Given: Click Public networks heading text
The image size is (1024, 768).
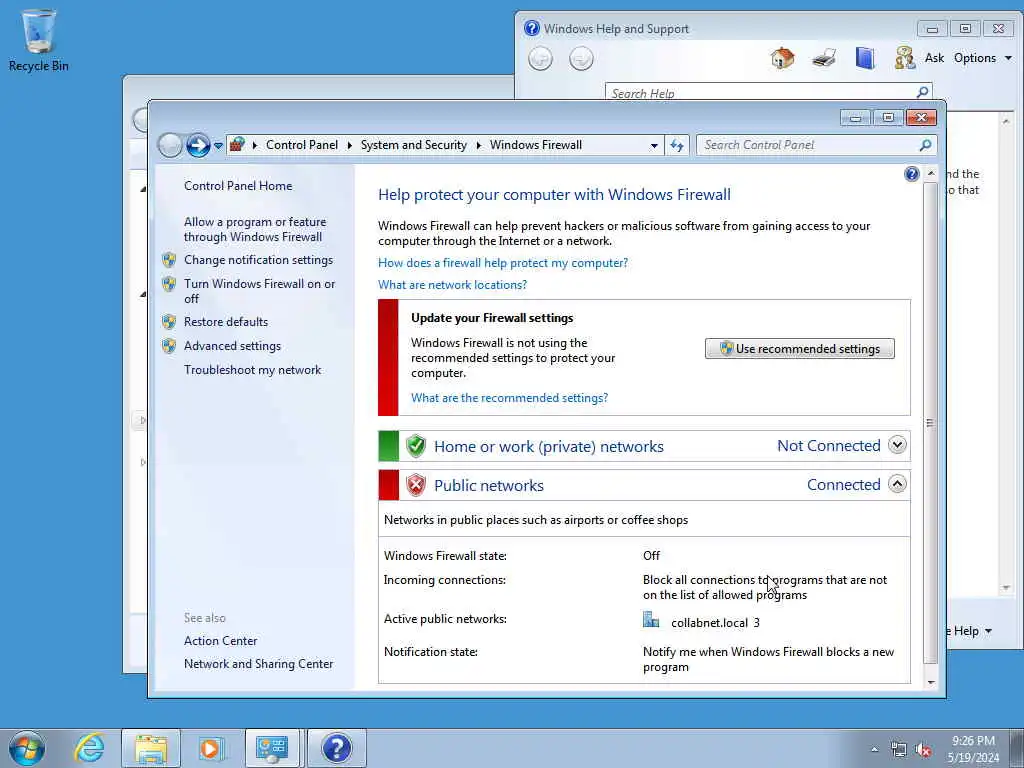Looking at the screenshot, I should tap(488, 486).
